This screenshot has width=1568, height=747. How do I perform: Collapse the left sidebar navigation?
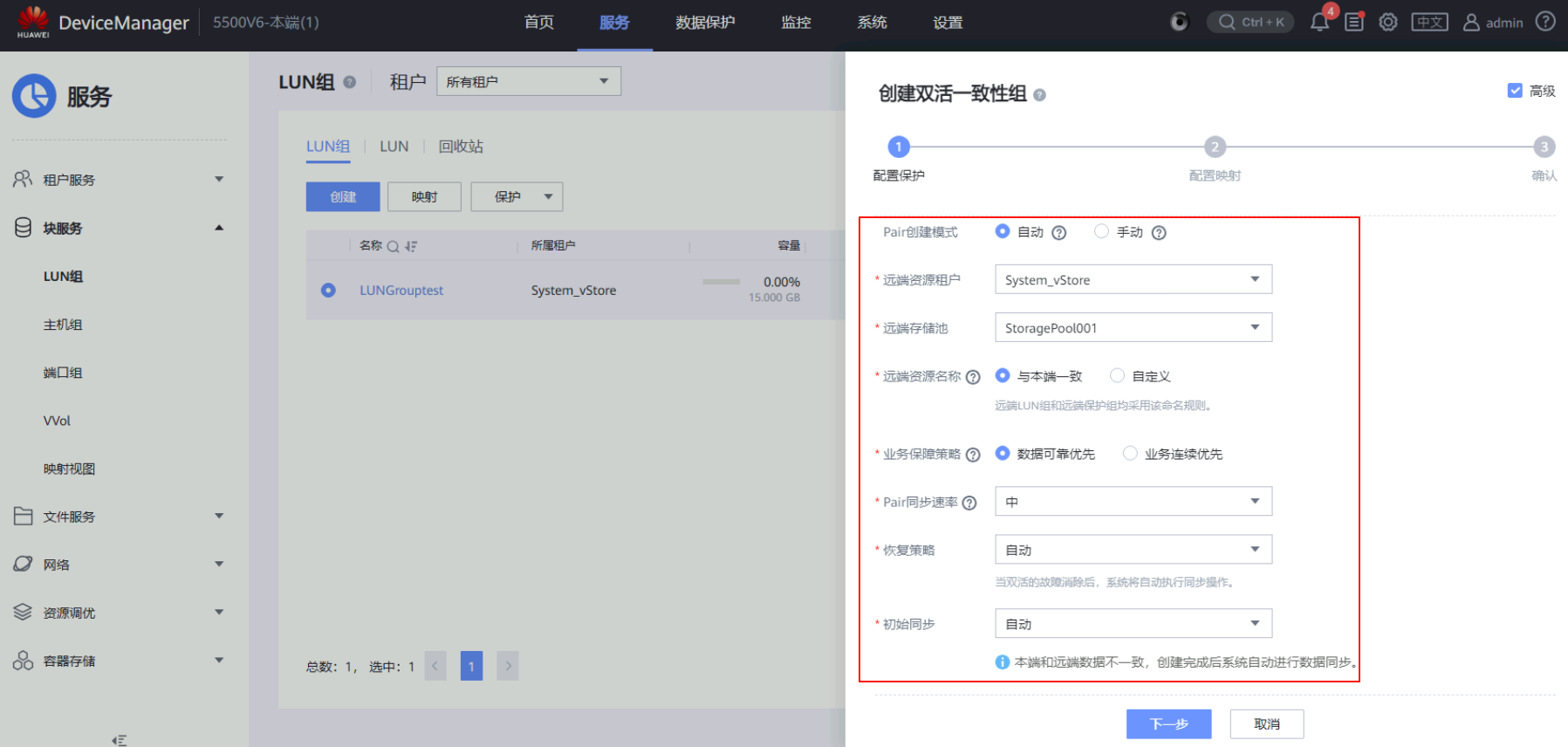pyautogui.click(x=120, y=740)
